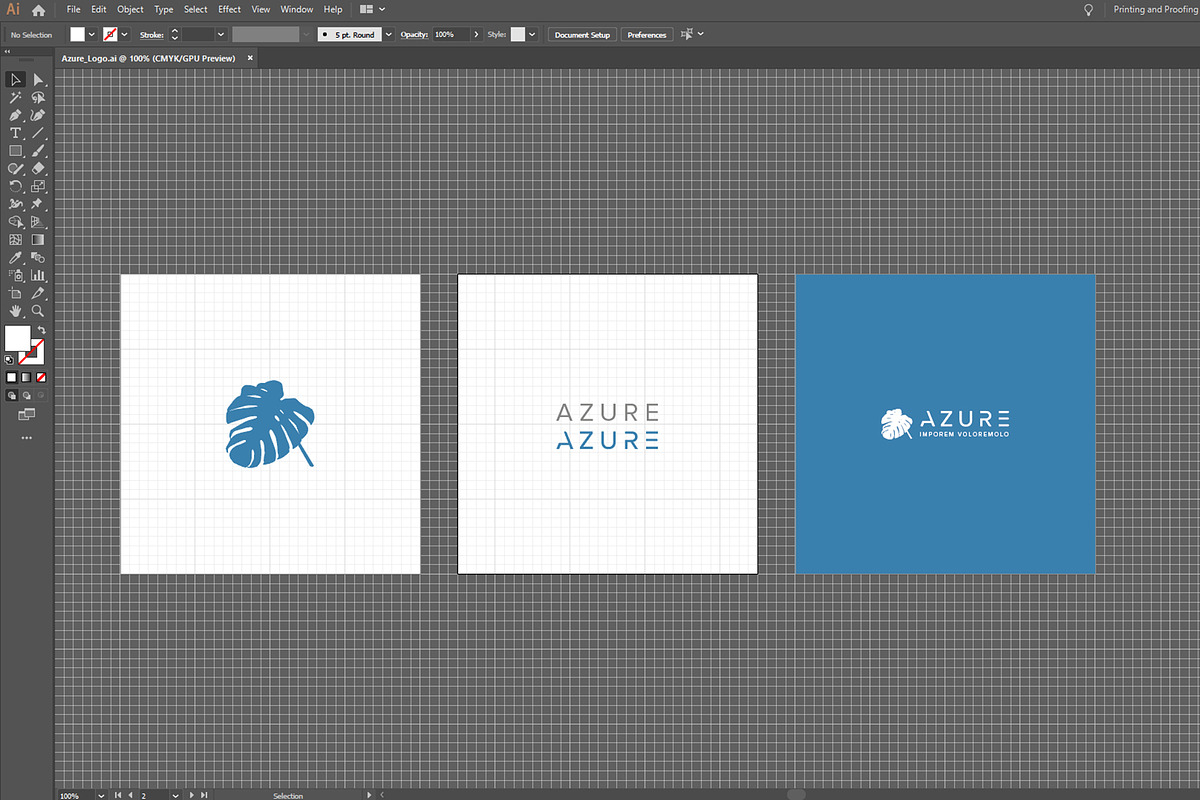This screenshot has height=800, width=1200.
Task: Select the Shaper tool
Action: (16, 169)
